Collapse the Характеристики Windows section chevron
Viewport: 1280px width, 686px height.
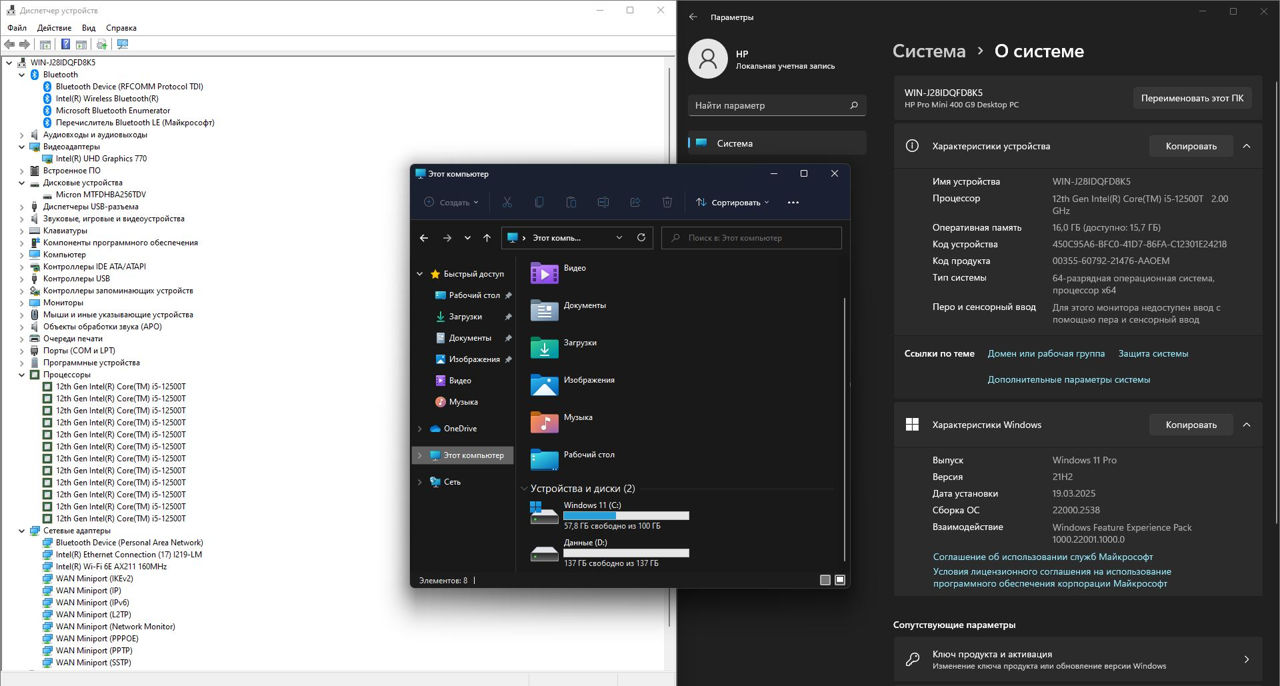coord(1246,425)
